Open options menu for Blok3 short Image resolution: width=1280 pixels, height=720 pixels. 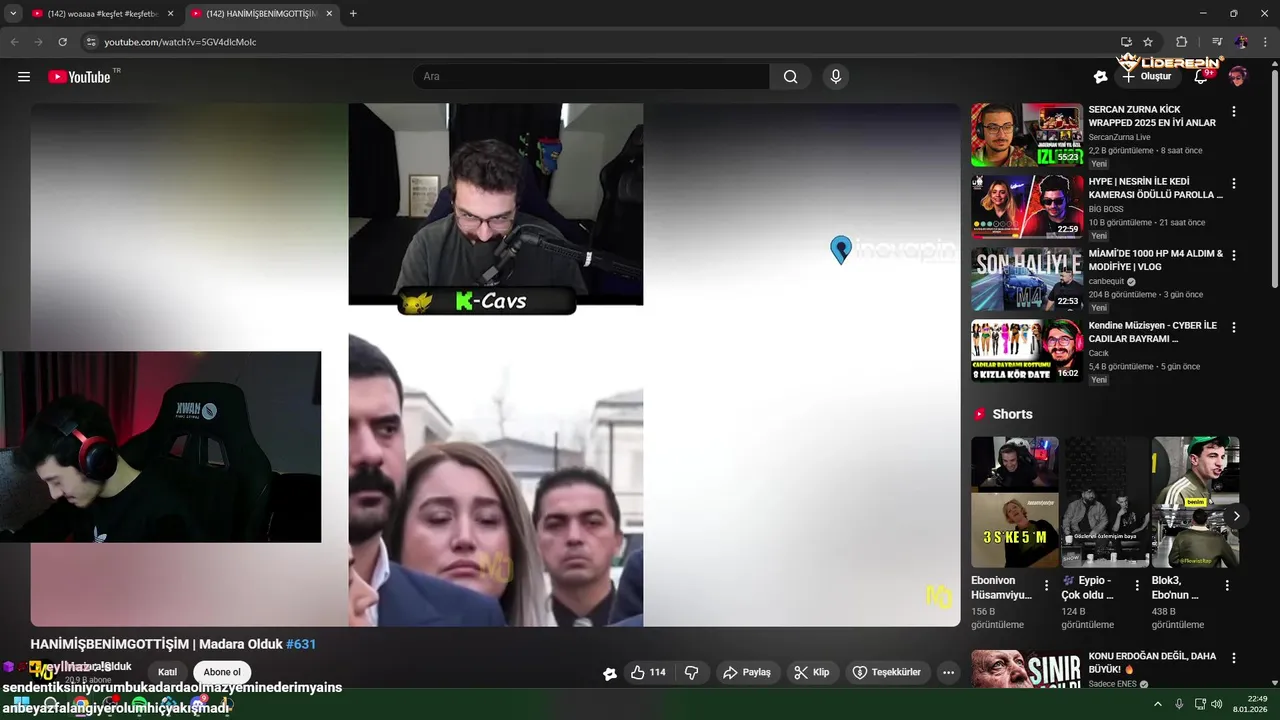click(1227, 585)
